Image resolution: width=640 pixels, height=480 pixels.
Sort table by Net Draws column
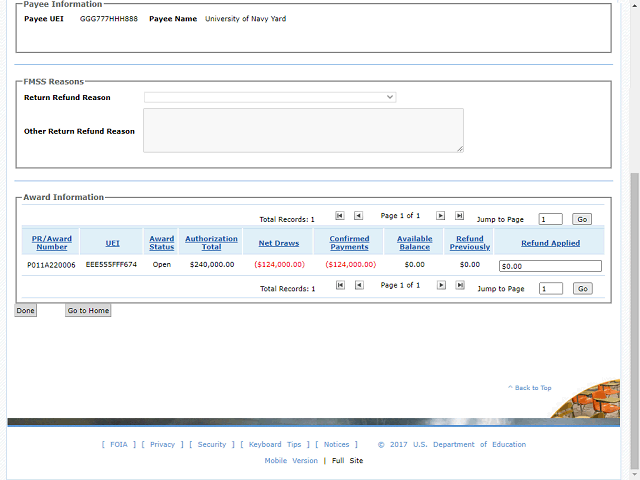(x=278, y=243)
